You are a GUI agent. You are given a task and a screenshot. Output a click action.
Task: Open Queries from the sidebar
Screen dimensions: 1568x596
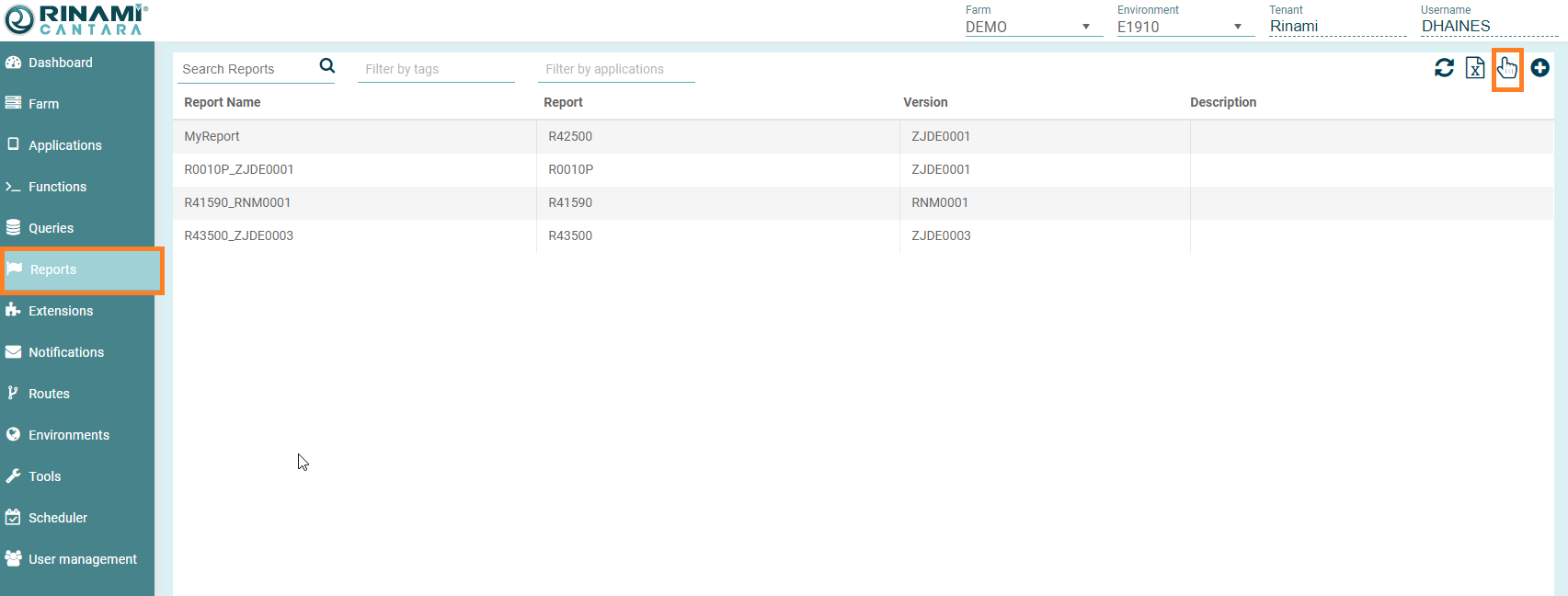point(51,228)
